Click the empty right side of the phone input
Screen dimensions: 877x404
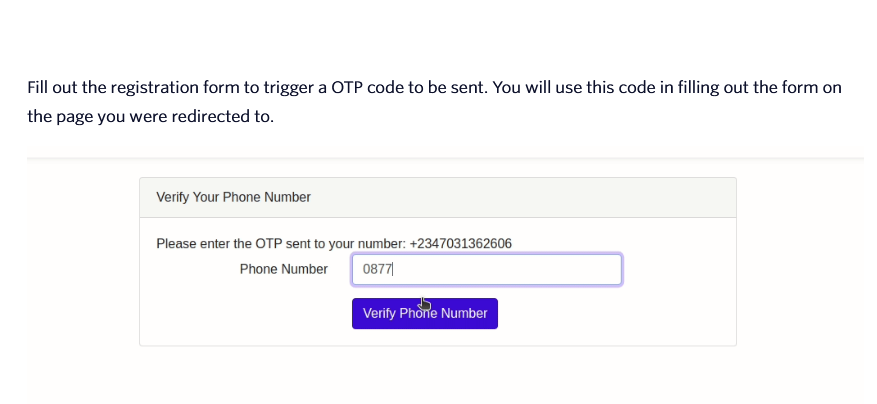[560, 270]
